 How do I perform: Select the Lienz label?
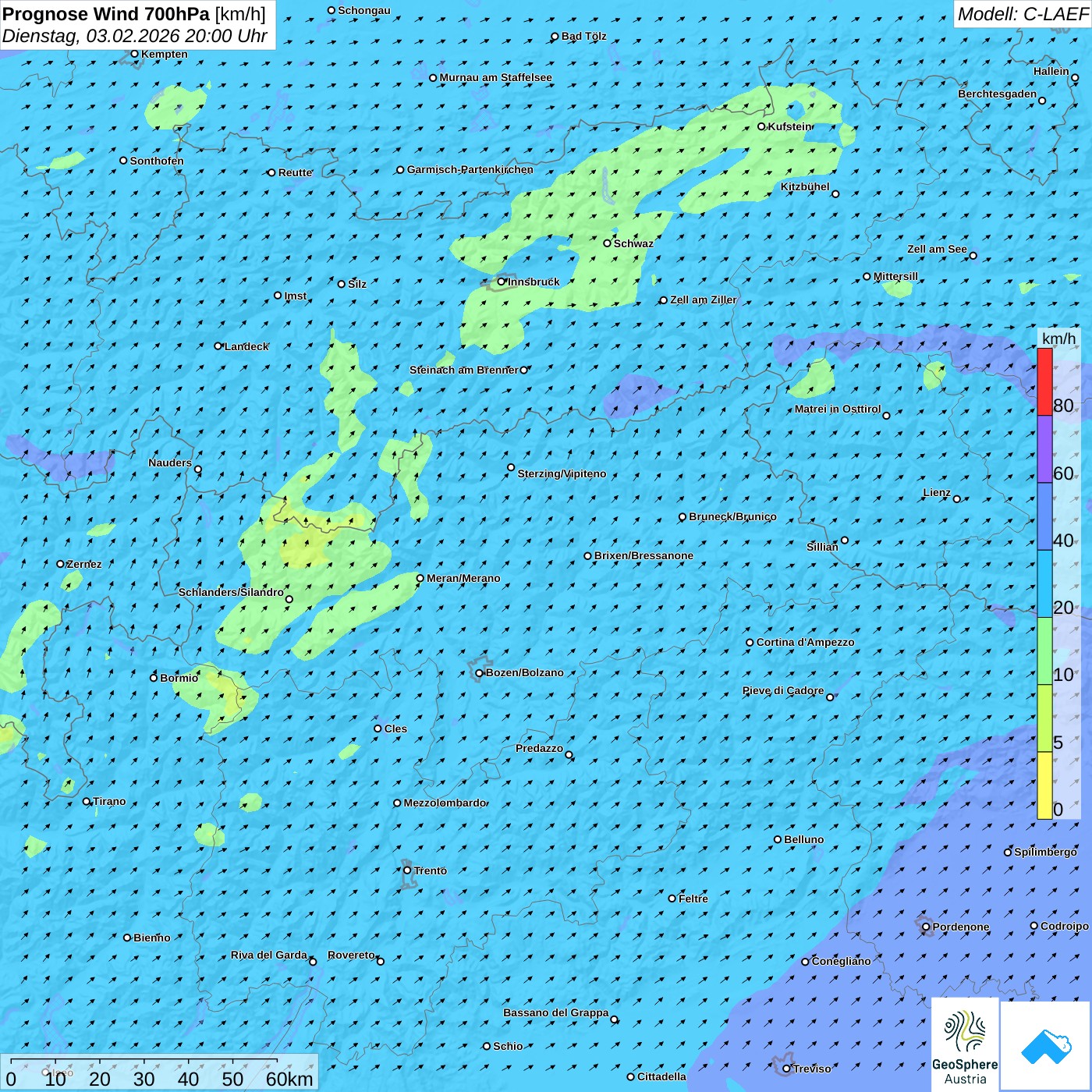(937, 492)
